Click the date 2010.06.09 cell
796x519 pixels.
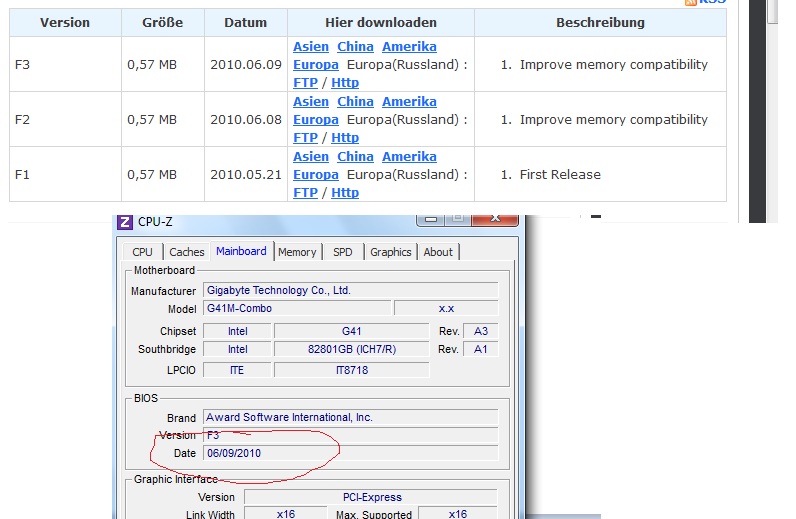pyautogui.click(x=246, y=64)
